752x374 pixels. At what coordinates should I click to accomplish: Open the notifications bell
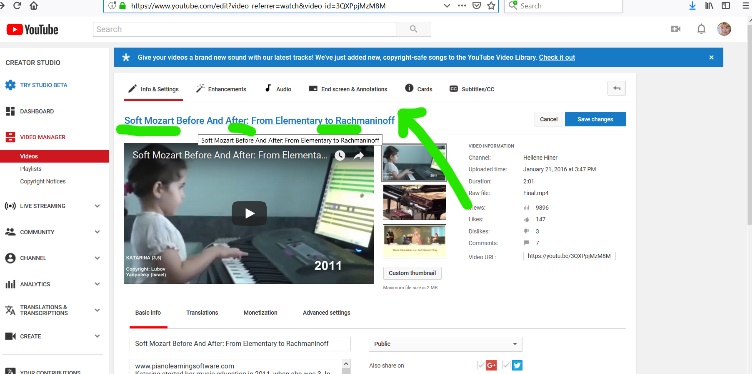point(701,29)
